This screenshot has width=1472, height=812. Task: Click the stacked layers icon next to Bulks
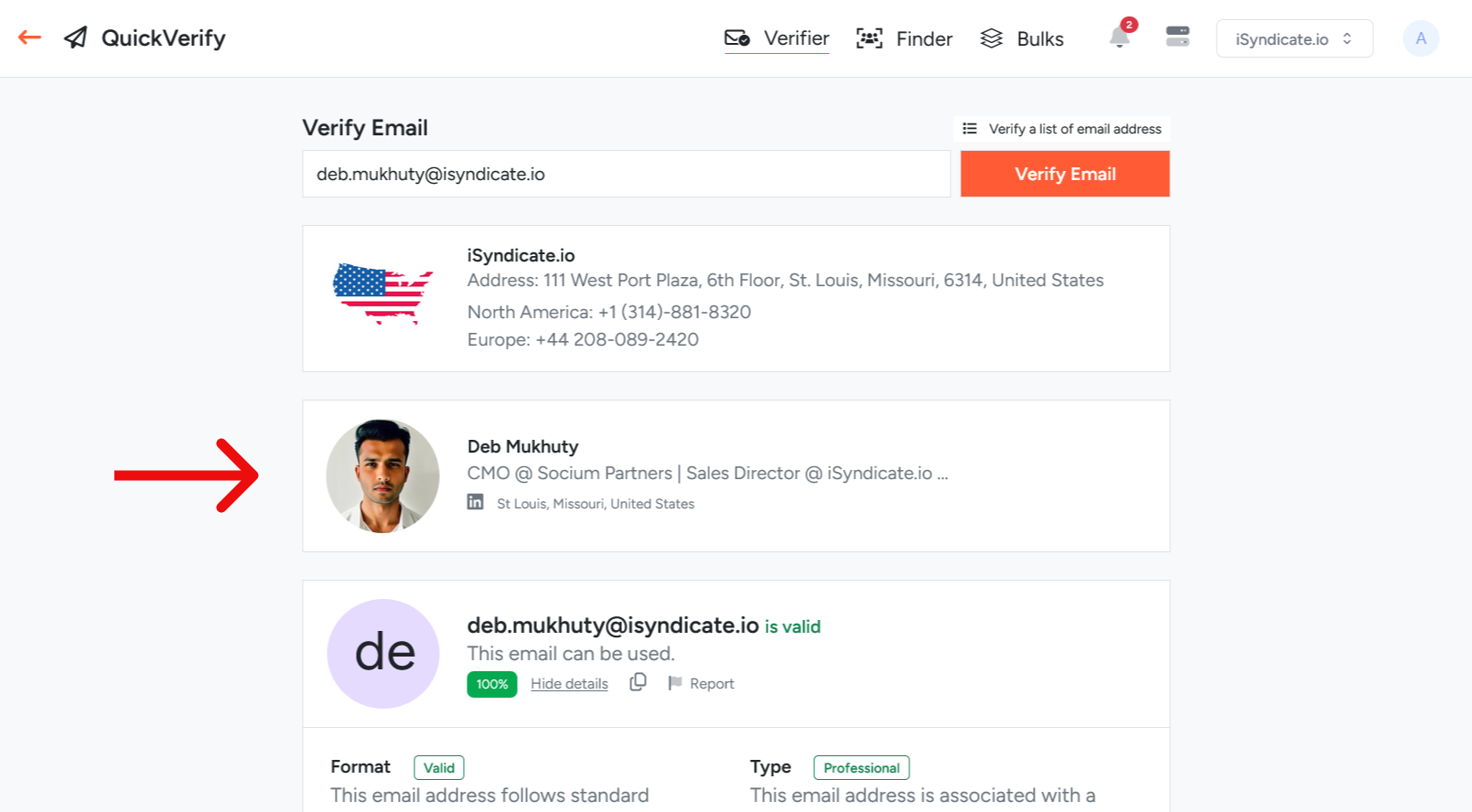(992, 38)
